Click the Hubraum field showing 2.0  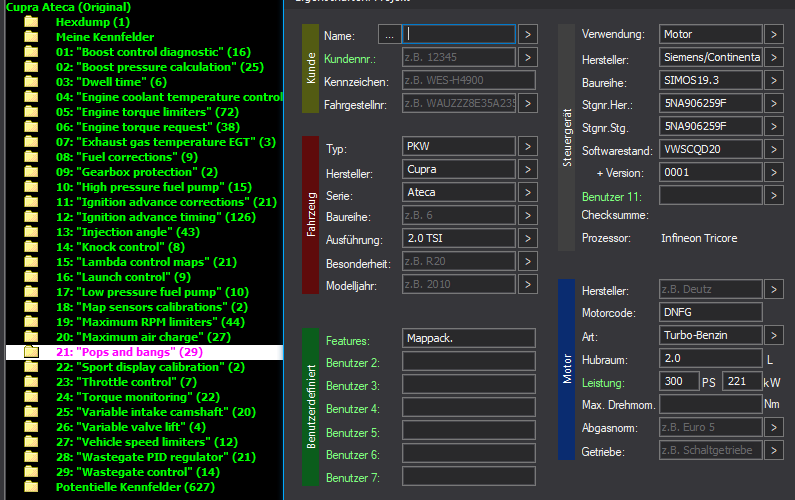(x=711, y=359)
